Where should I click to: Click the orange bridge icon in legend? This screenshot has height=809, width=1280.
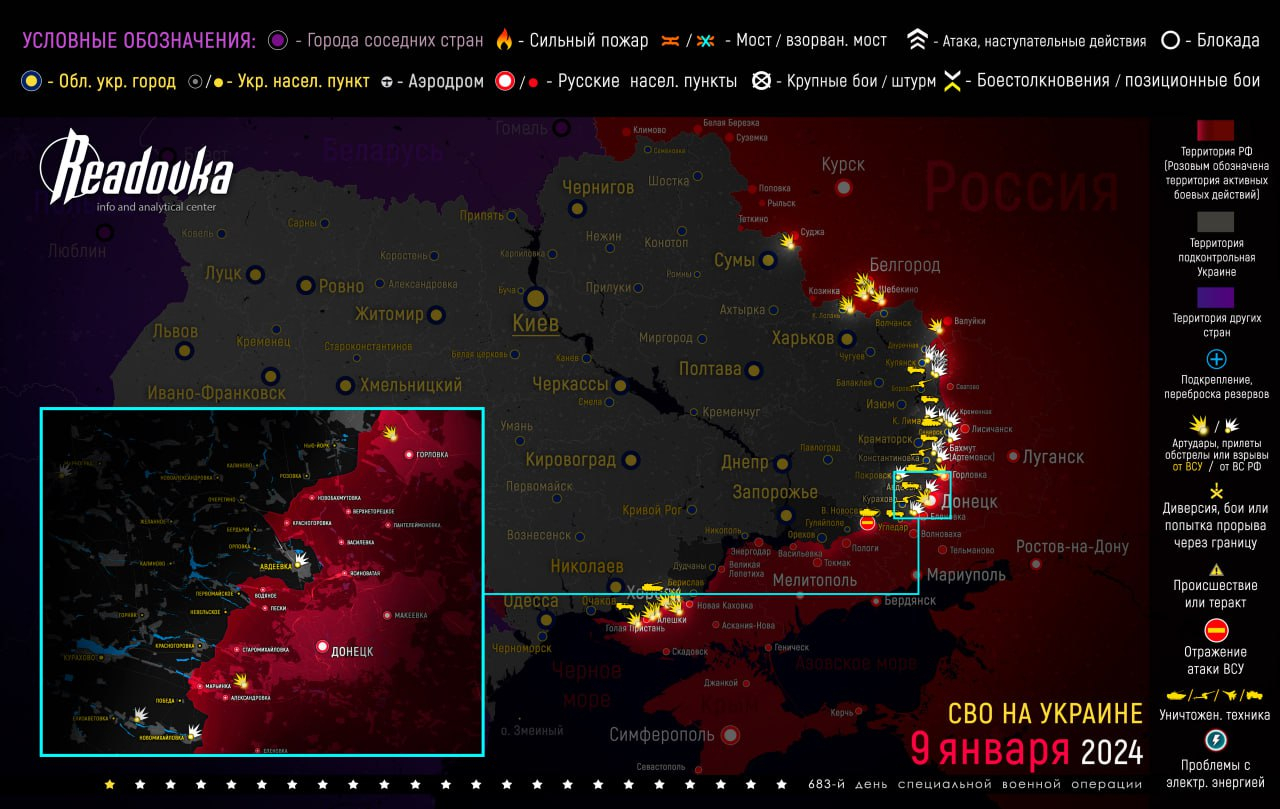click(x=670, y=41)
